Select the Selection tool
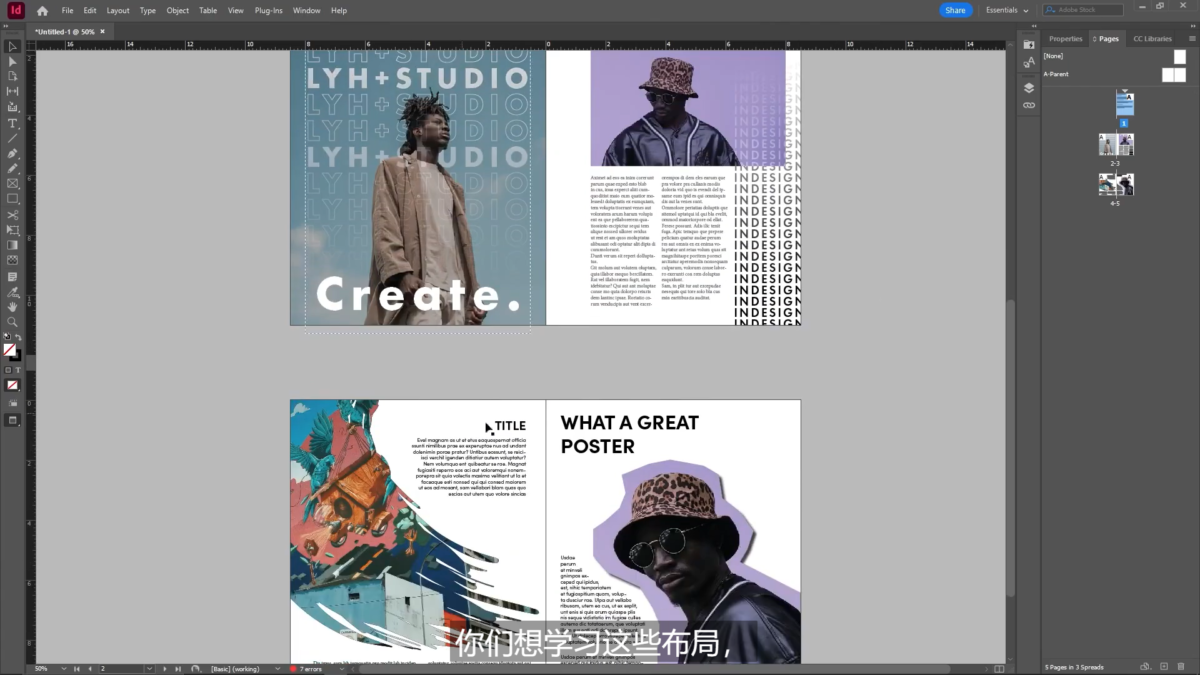 [12, 46]
